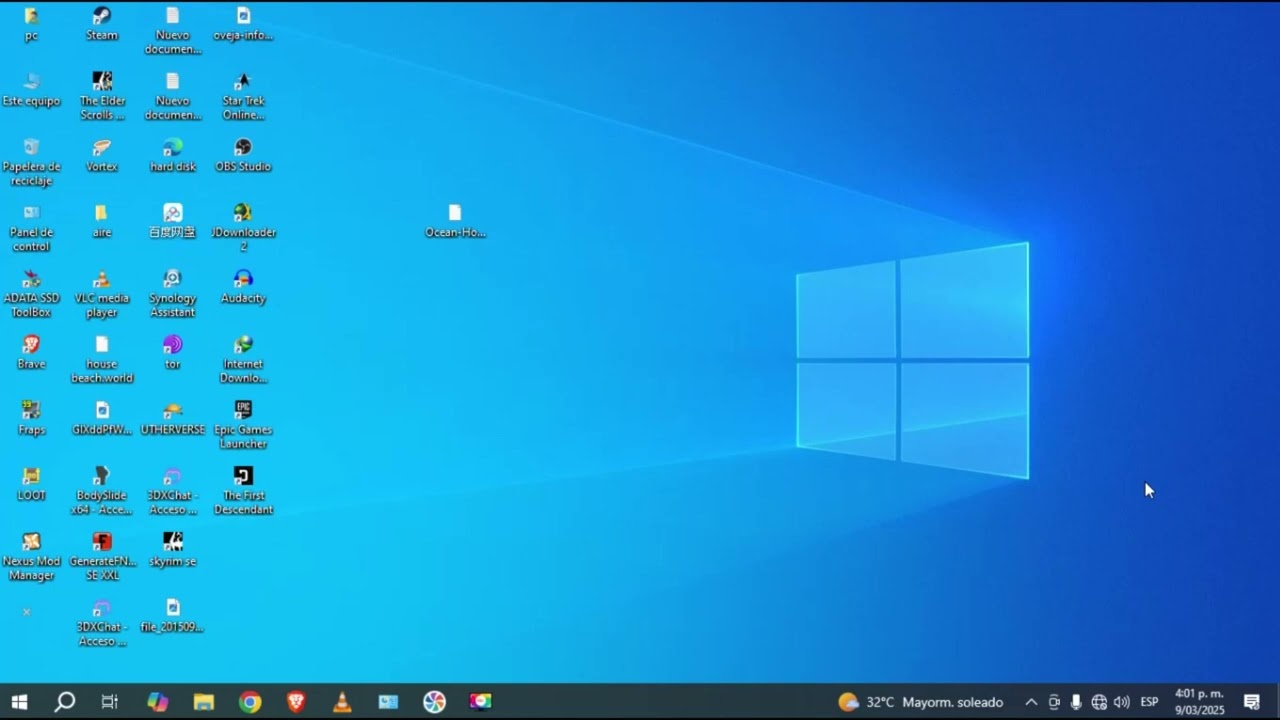This screenshot has width=1280, height=720.
Task: Select the Synology Assistant shortcut
Action: pyautogui.click(x=173, y=294)
